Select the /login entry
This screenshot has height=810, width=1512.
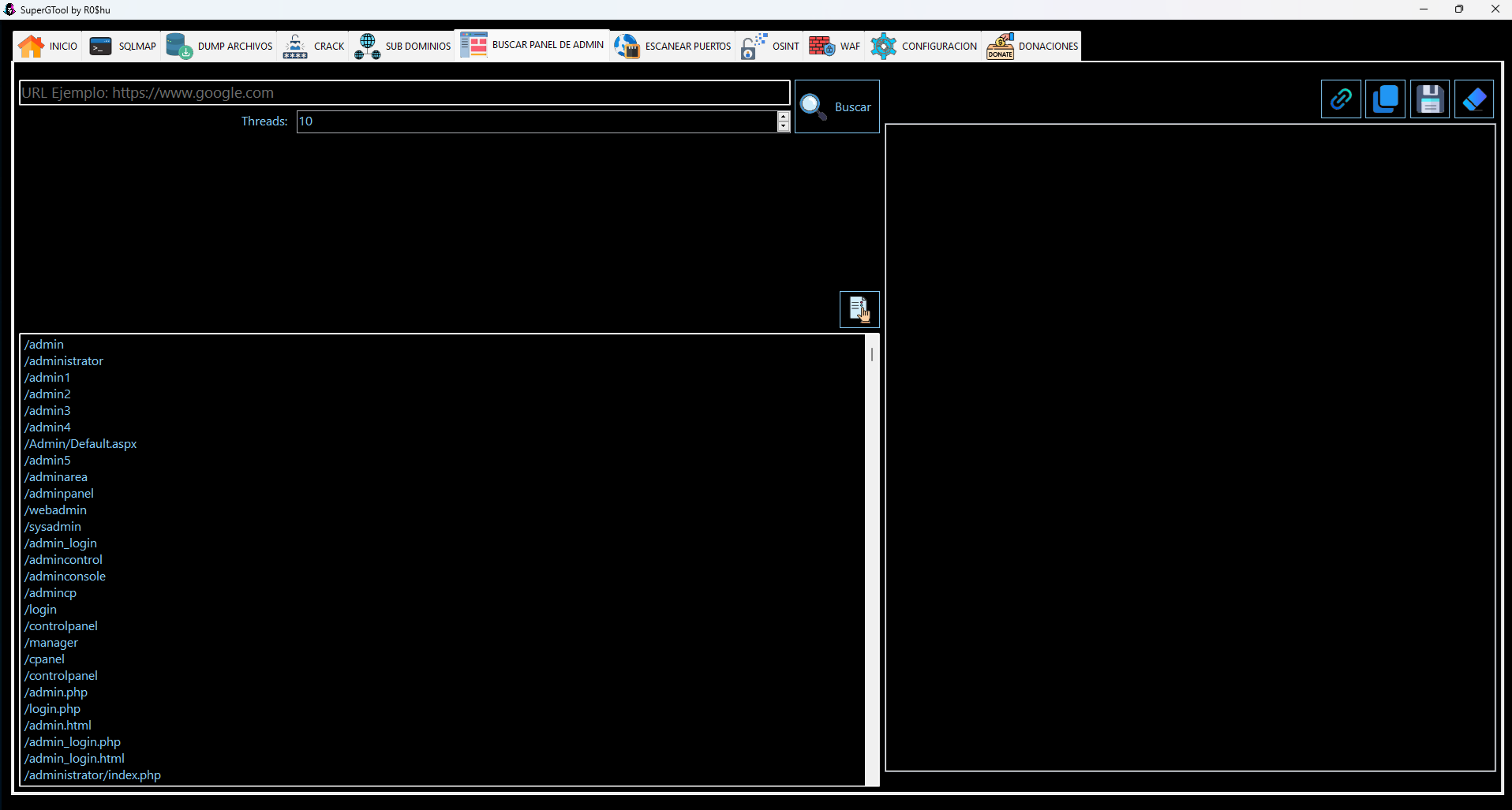pos(40,610)
